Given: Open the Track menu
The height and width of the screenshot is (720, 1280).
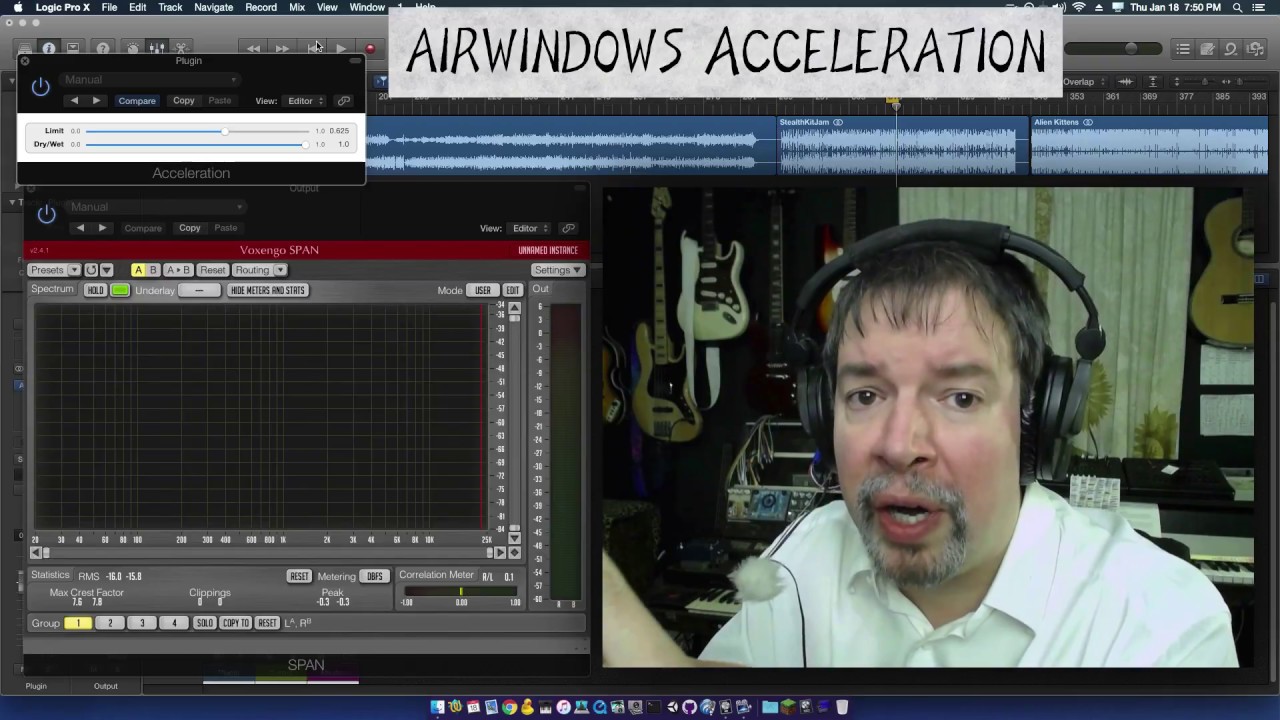Looking at the screenshot, I should click(170, 7).
